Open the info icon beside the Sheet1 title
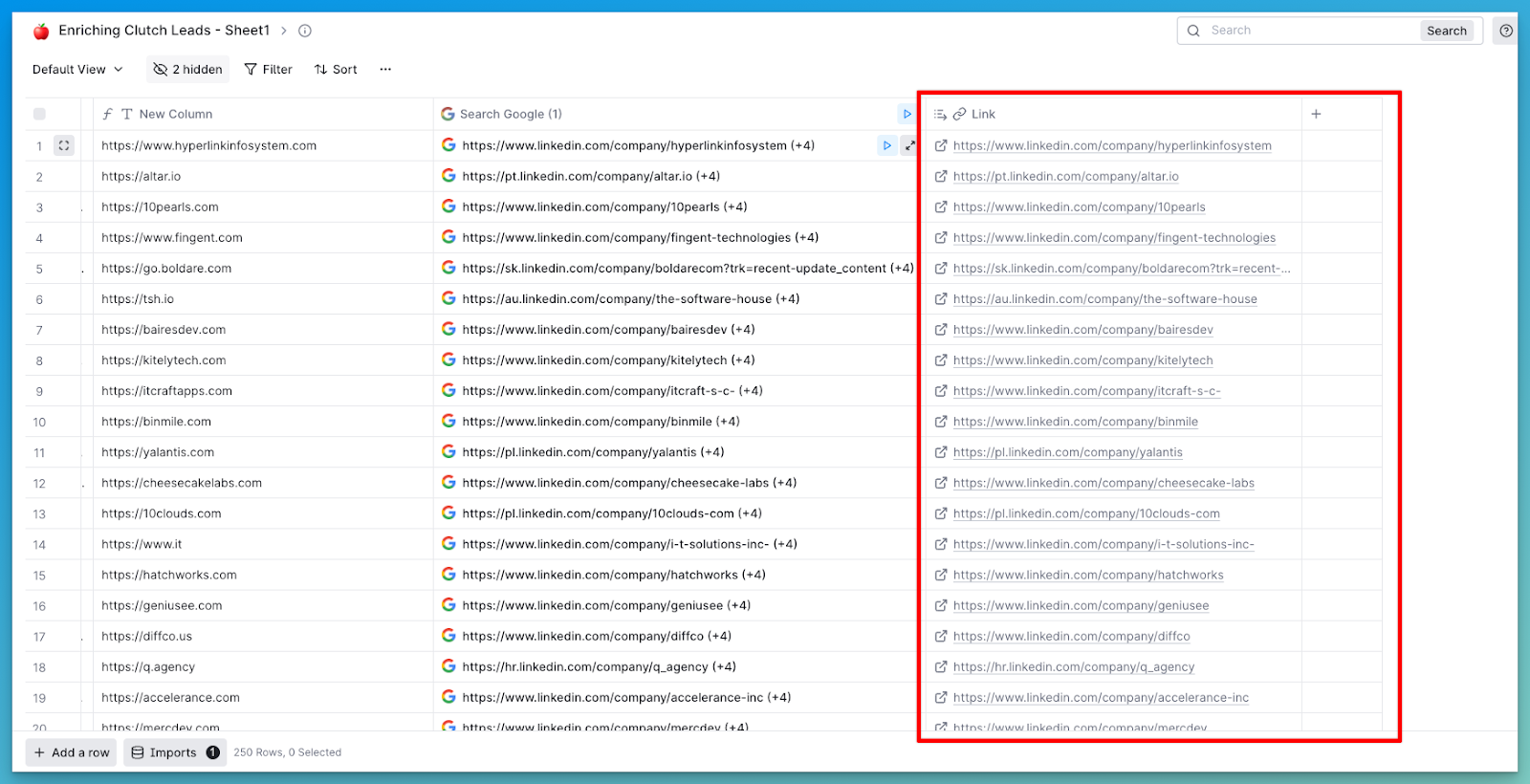1530x784 pixels. tap(305, 31)
